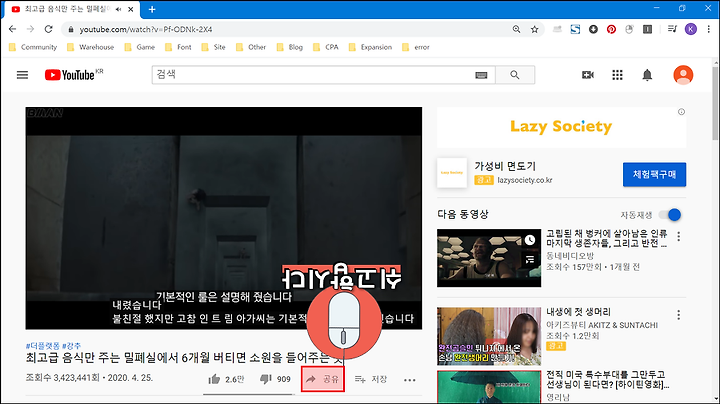Open the Font bookmarks folder
The image size is (720, 404).
click(178, 47)
